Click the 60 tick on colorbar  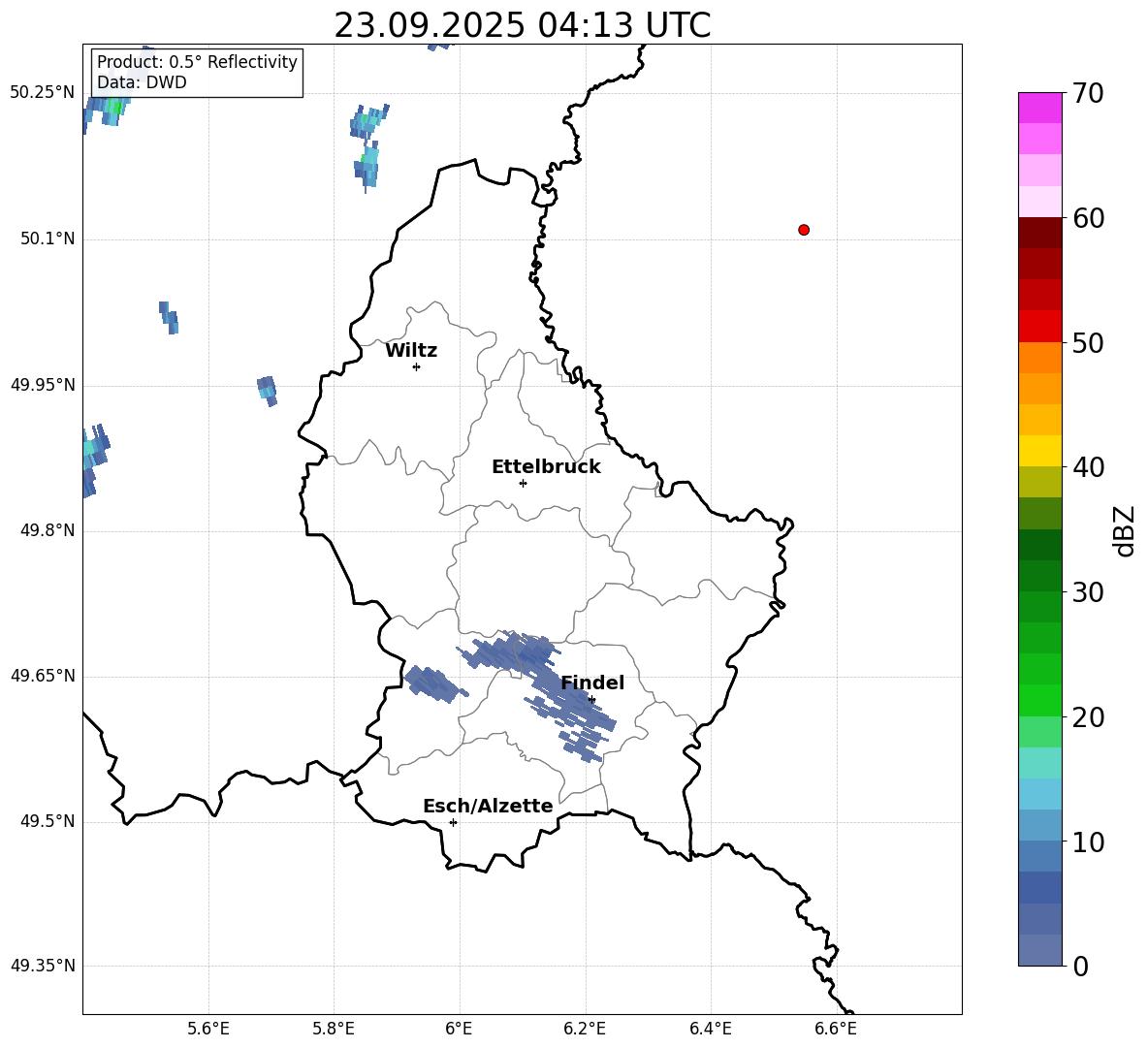click(x=1088, y=218)
